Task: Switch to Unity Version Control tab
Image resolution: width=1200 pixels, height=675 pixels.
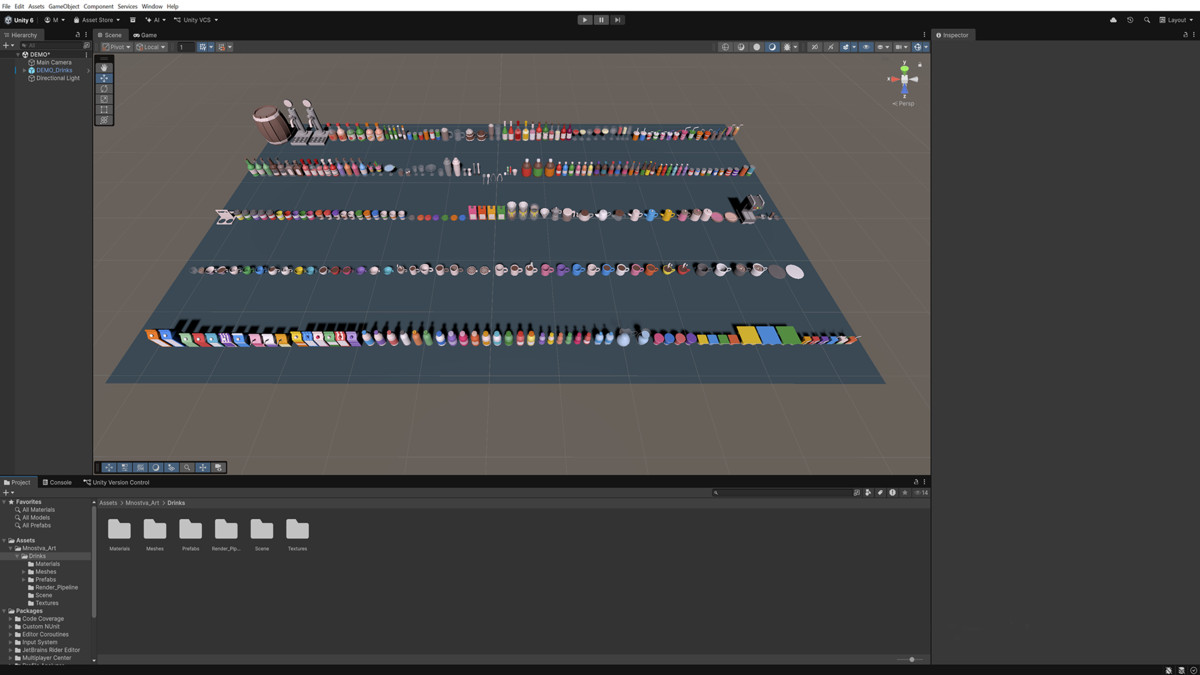Action: coord(117,482)
